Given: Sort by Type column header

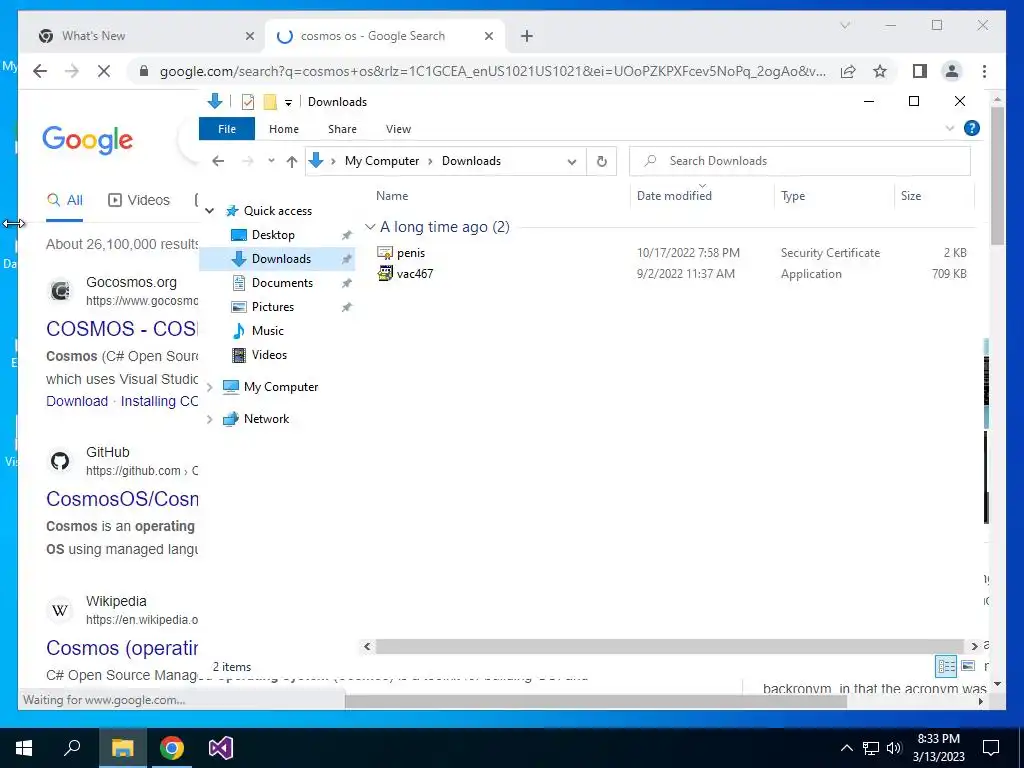Looking at the screenshot, I should (793, 195).
